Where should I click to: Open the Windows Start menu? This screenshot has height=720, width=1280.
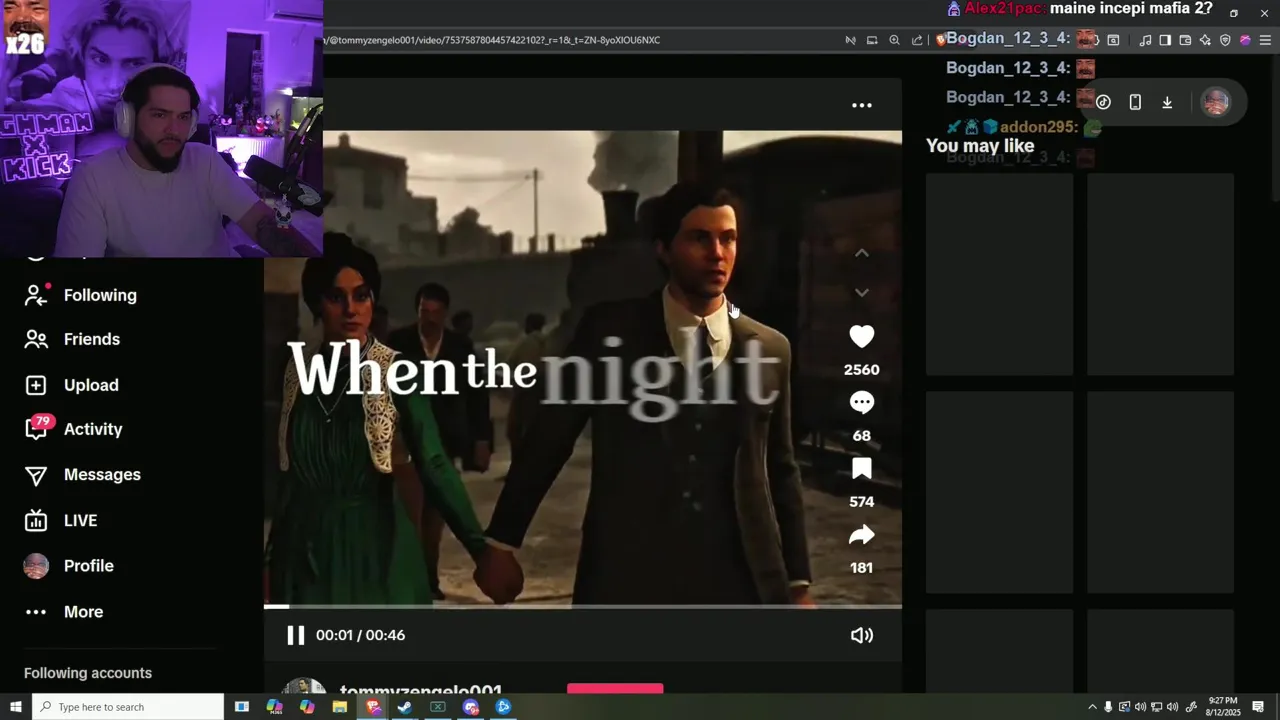[15, 707]
